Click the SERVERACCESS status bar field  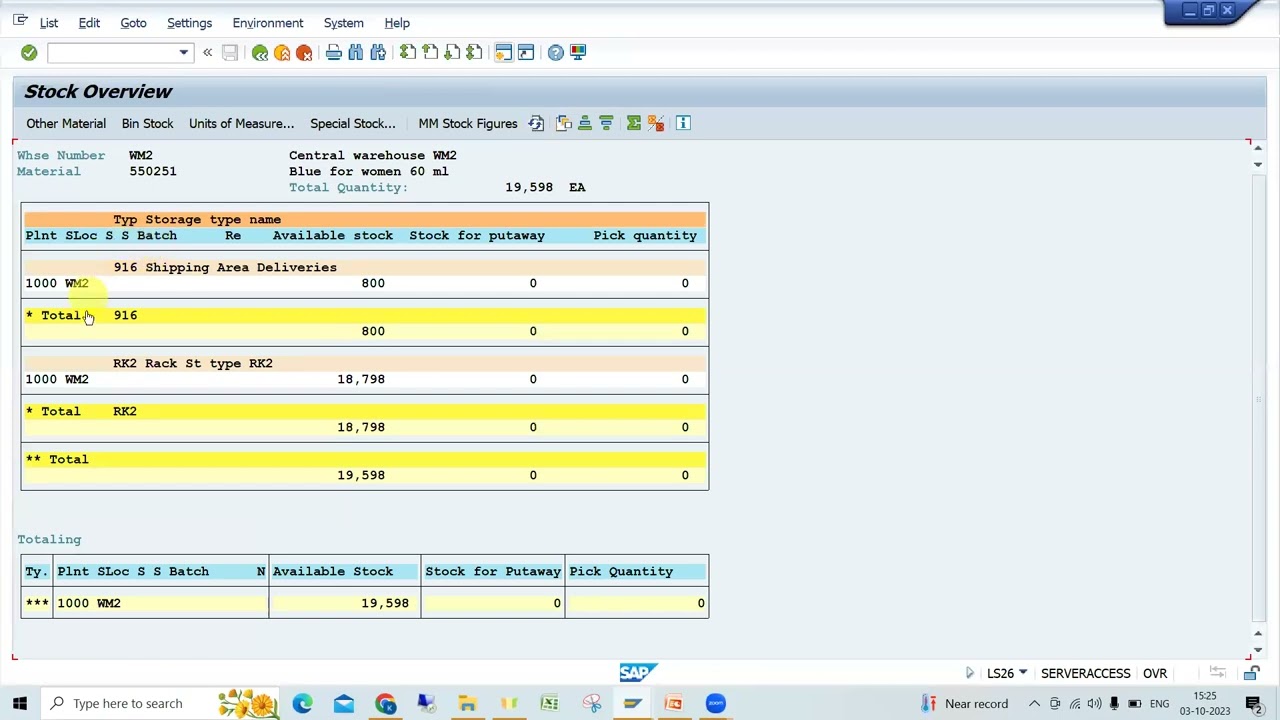coord(1085,673)
